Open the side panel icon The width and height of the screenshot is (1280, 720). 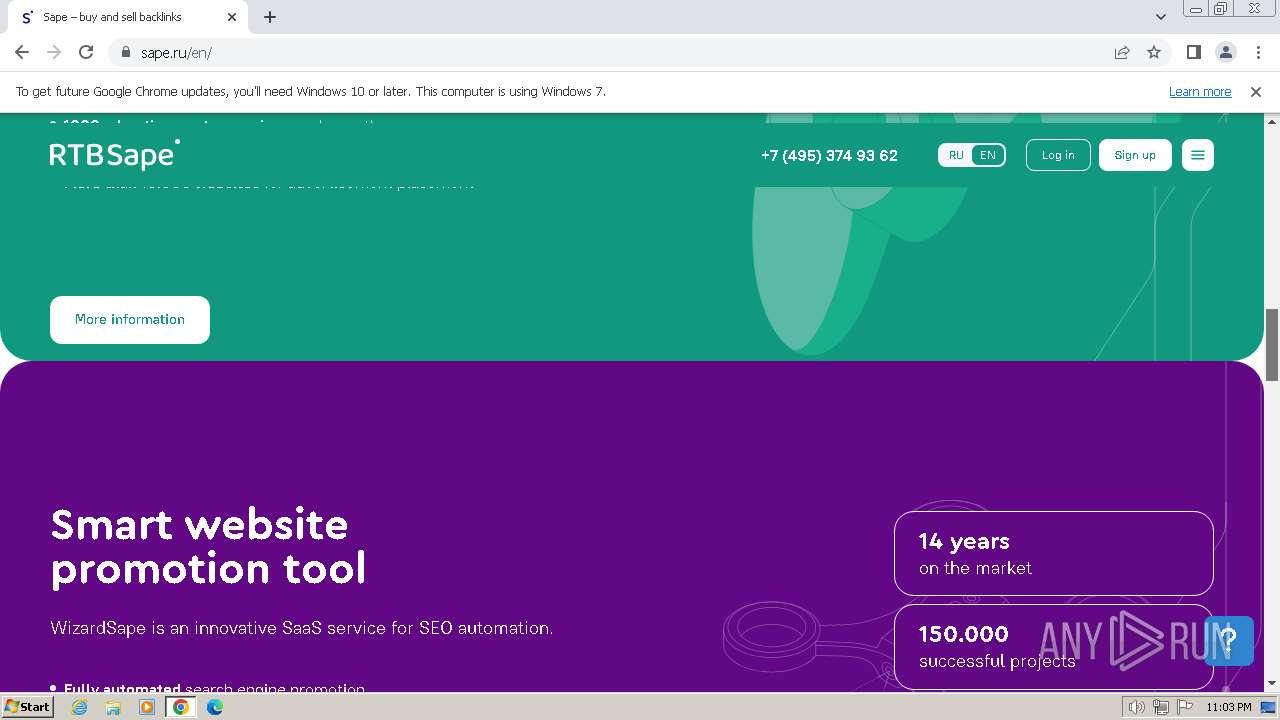click(x=1193, y=52)
